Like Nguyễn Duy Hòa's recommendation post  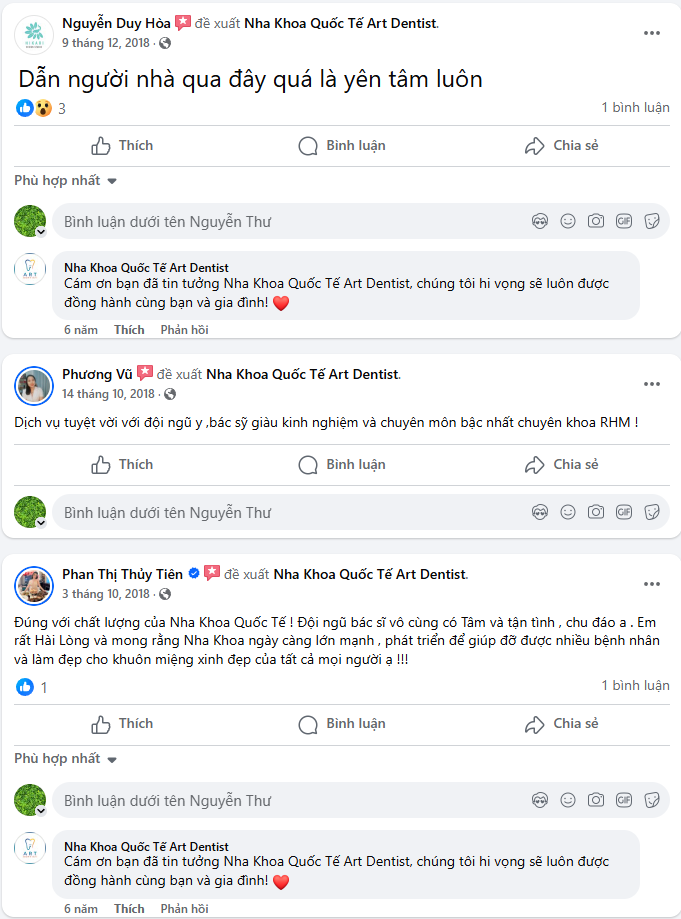point(122,146)
